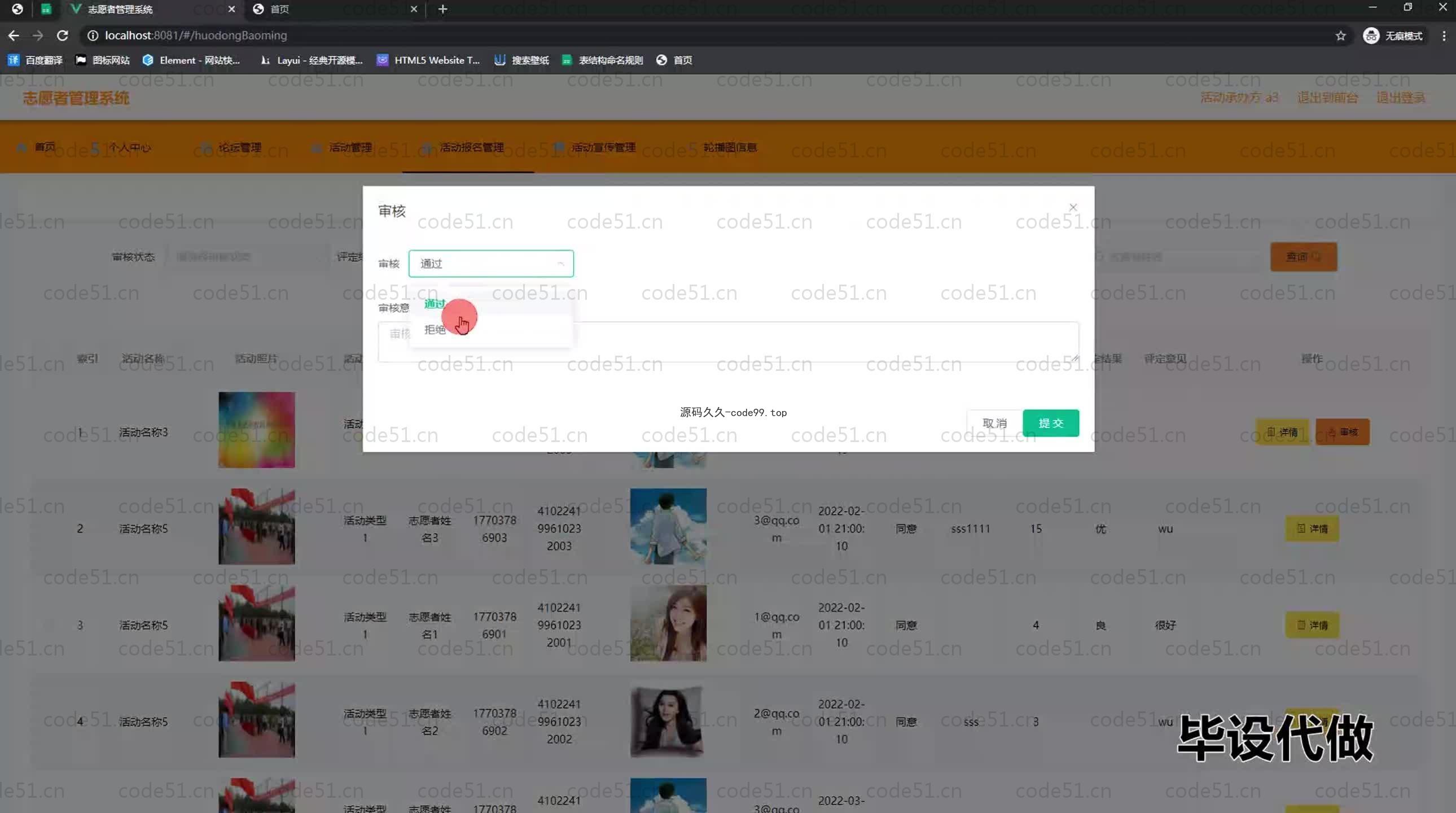This screenshot has width=1456, height=813.
Task: Open 审核状态 filter dropdown
Action: coord(246,257)
